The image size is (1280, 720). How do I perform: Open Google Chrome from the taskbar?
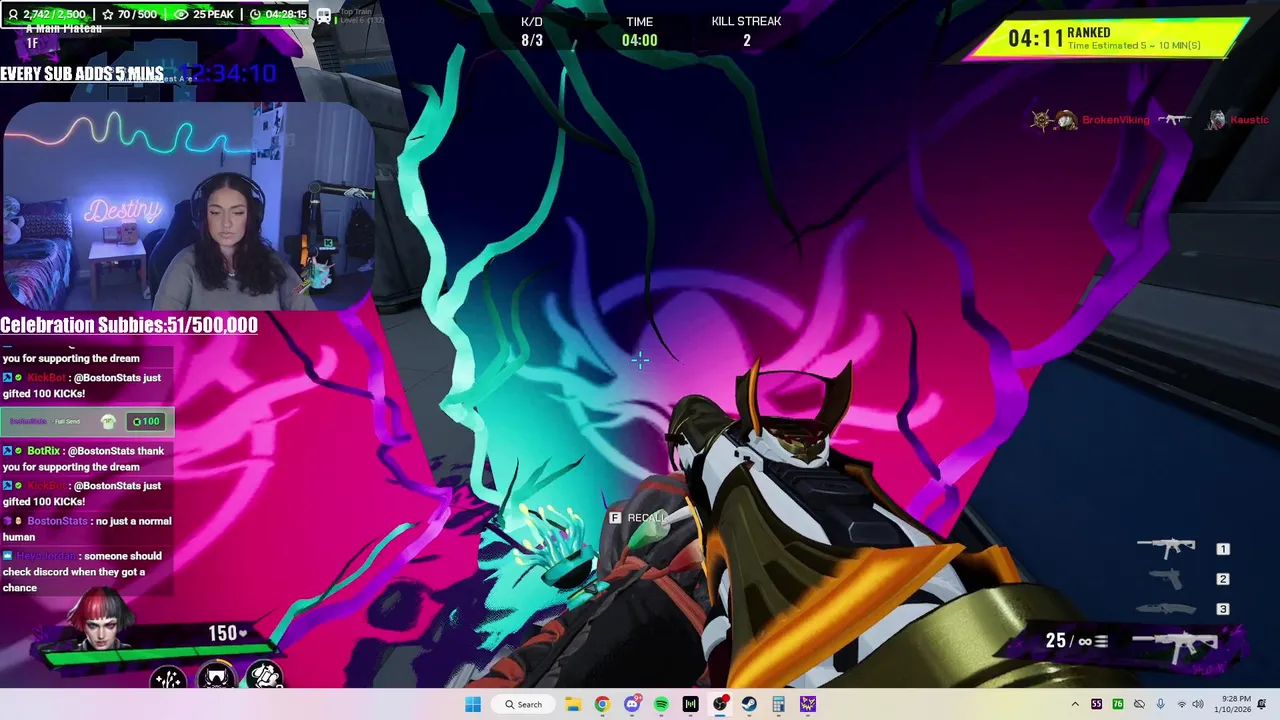(x=602, y=704)
